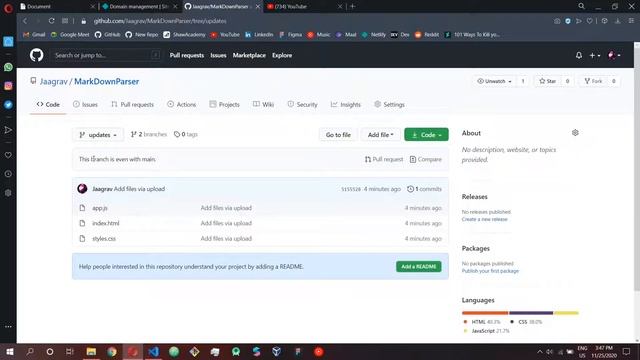The width and height of the screenshot is (640, 360).
Task: Open the Insights tab
Action: click(x=346, y=104)
